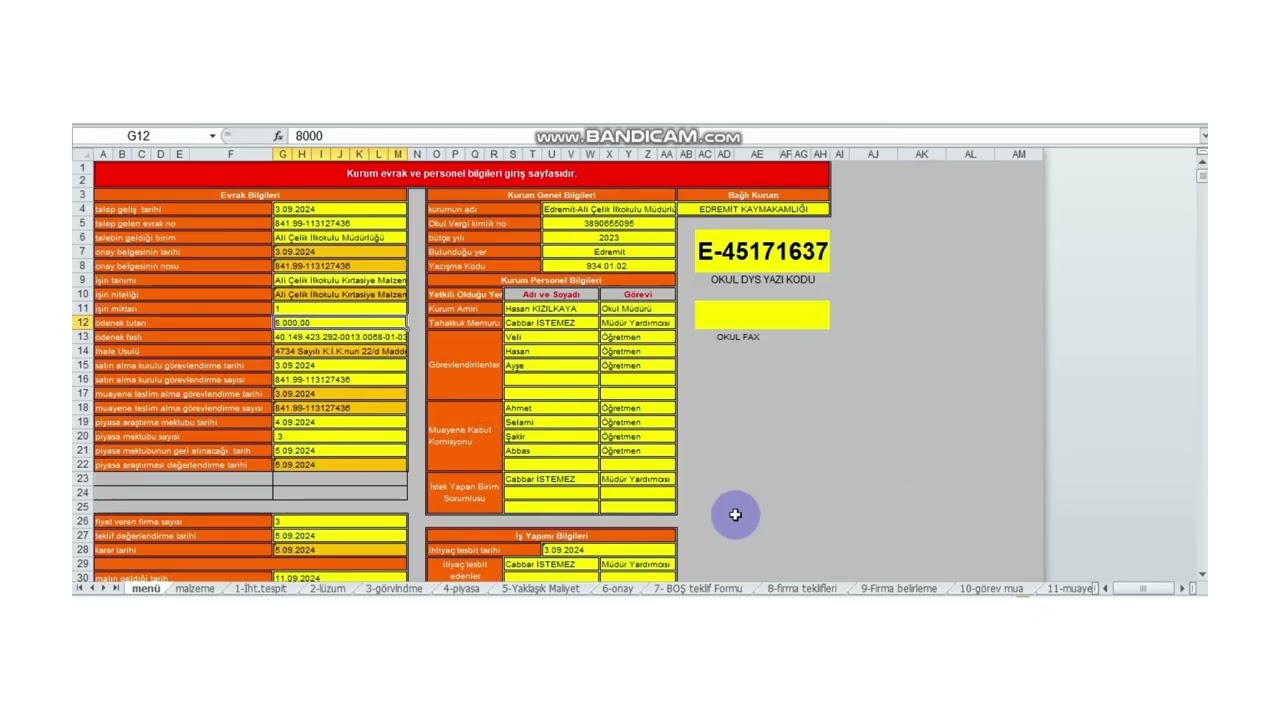Click the fx insert function icon
Screen dimensions: 1280x720
point(278,136)
